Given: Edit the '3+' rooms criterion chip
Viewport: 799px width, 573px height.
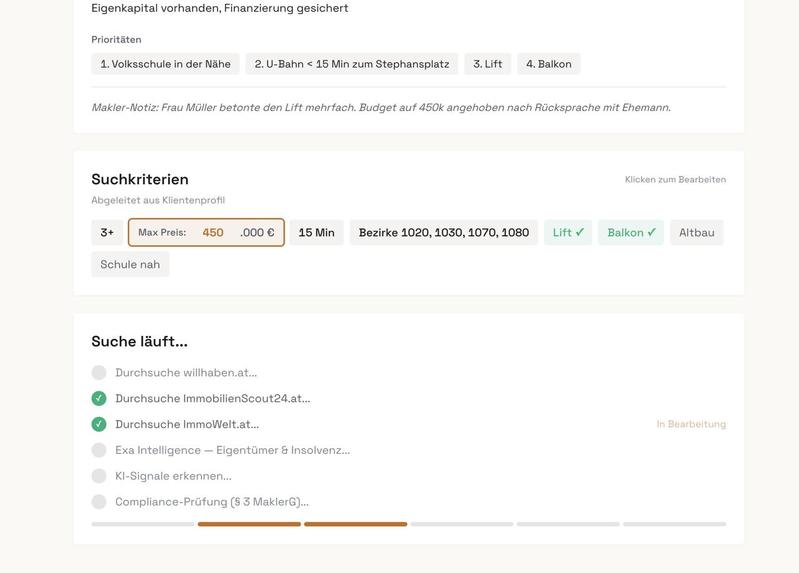Looking at the screenshot, I should coord(107,232).
